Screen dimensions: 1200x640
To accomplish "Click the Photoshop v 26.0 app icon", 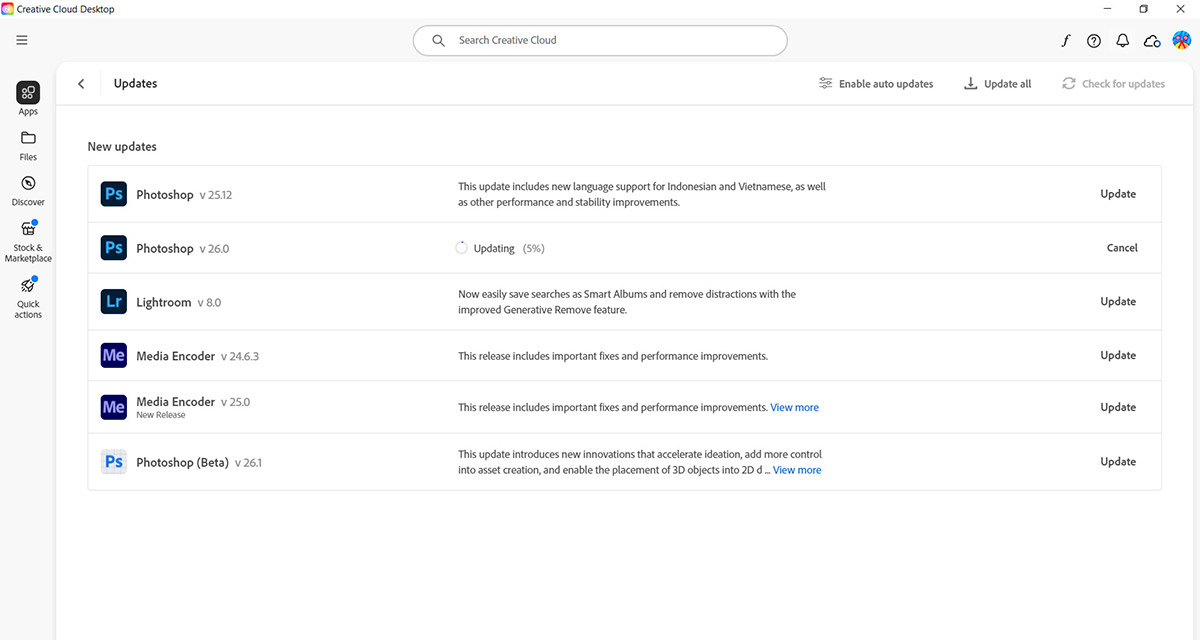I will (114, 248).
